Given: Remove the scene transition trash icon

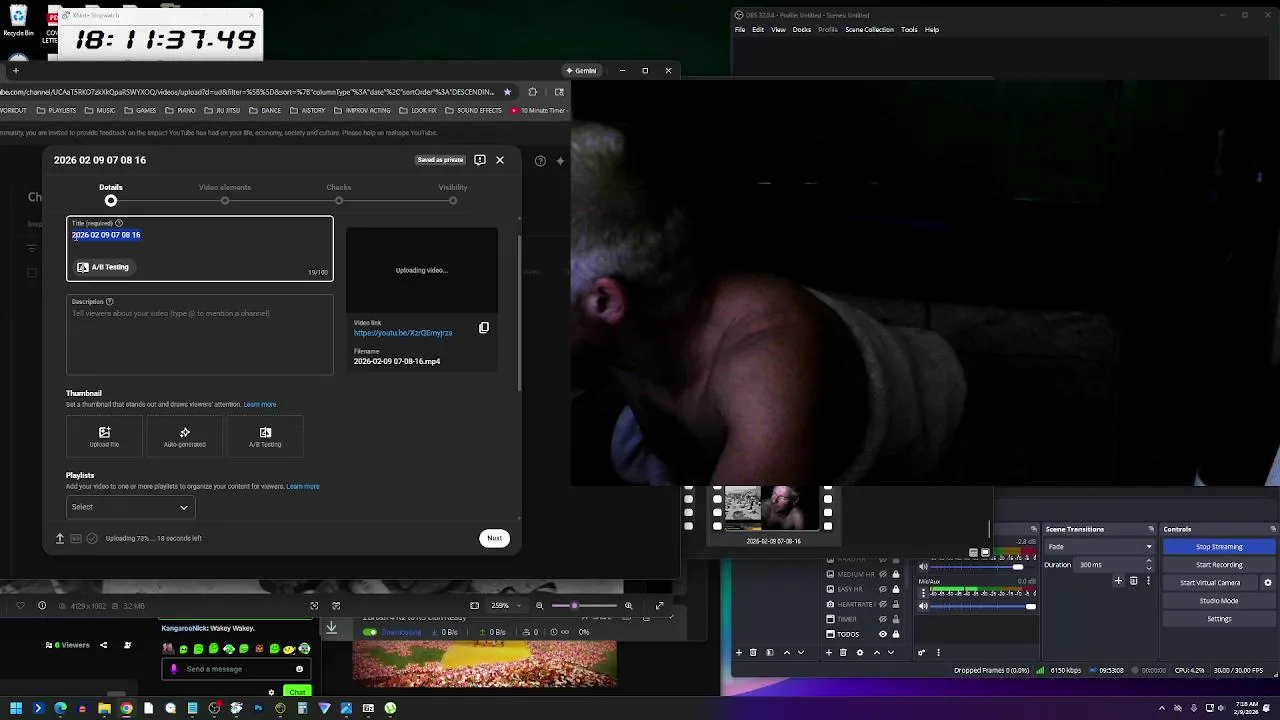Looking at the screenshot, I should click(1133, 581).
